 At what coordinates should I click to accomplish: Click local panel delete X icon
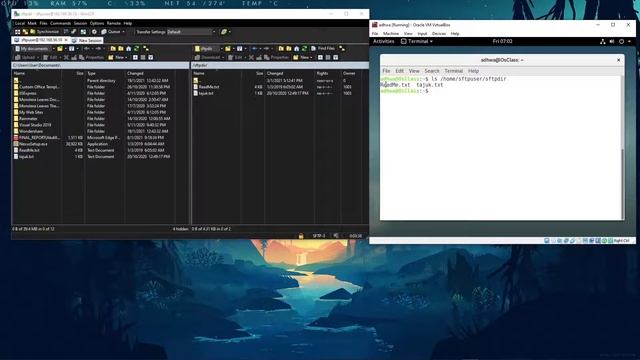click(x=66, y=58)
